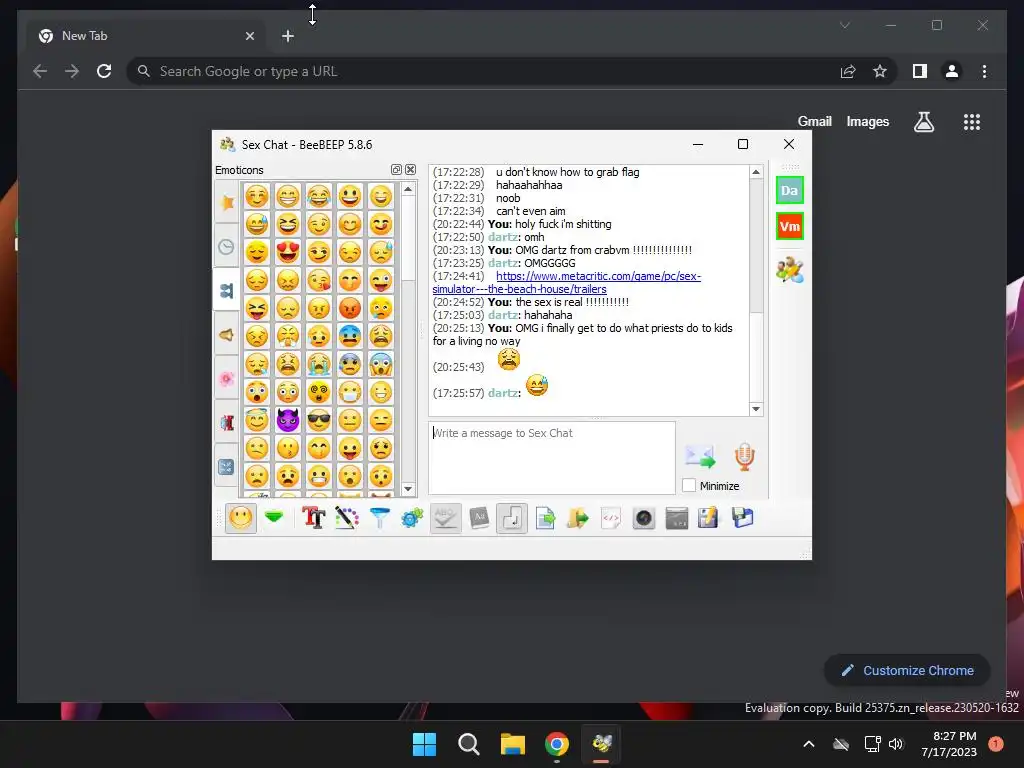This screenshot has width=1024, height=768.
Task: Click the green down-arrow icon in chat toolbar
Action: click(274, 518)
